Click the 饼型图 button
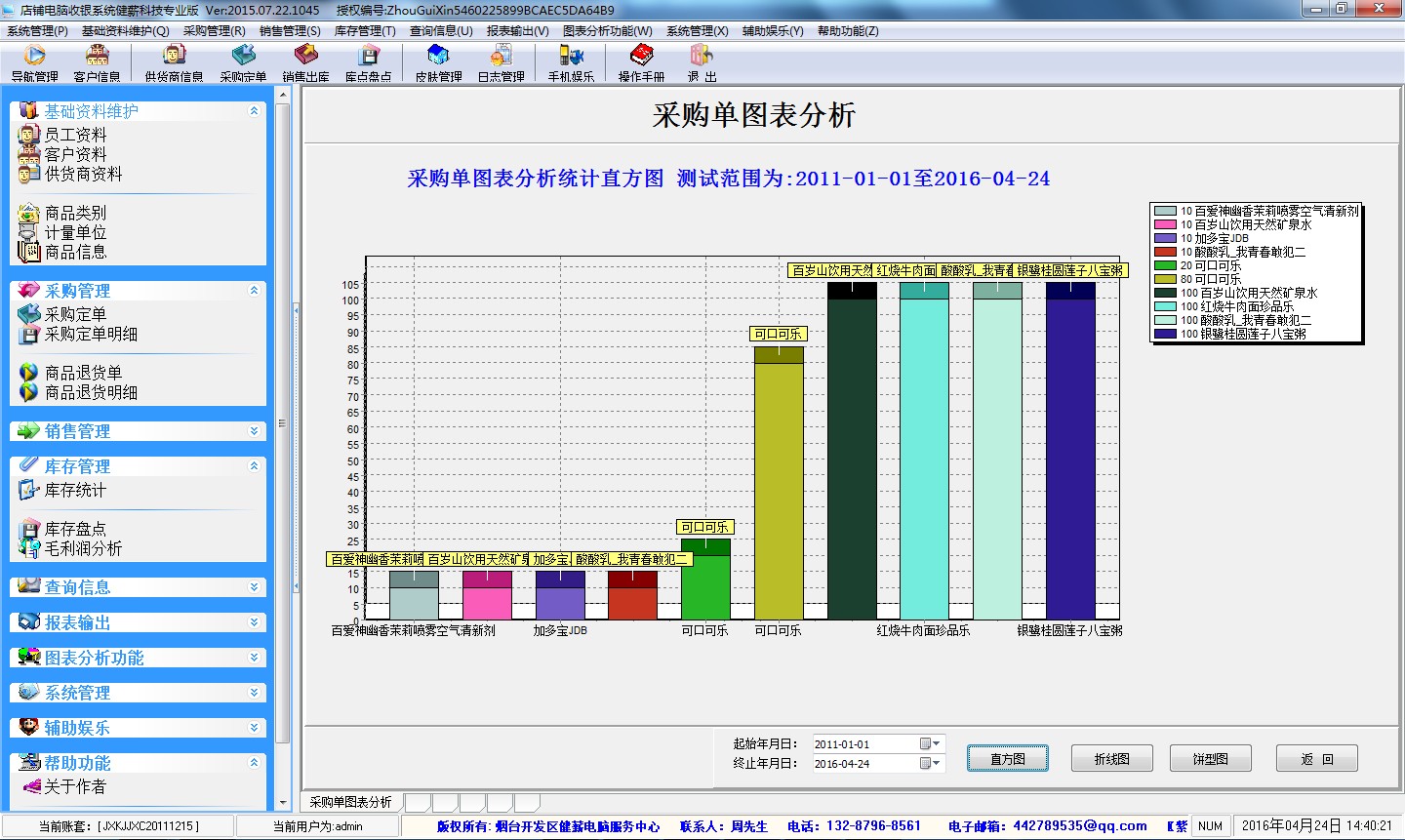This screenshot has width=1405, height=840. [1210, 759]
